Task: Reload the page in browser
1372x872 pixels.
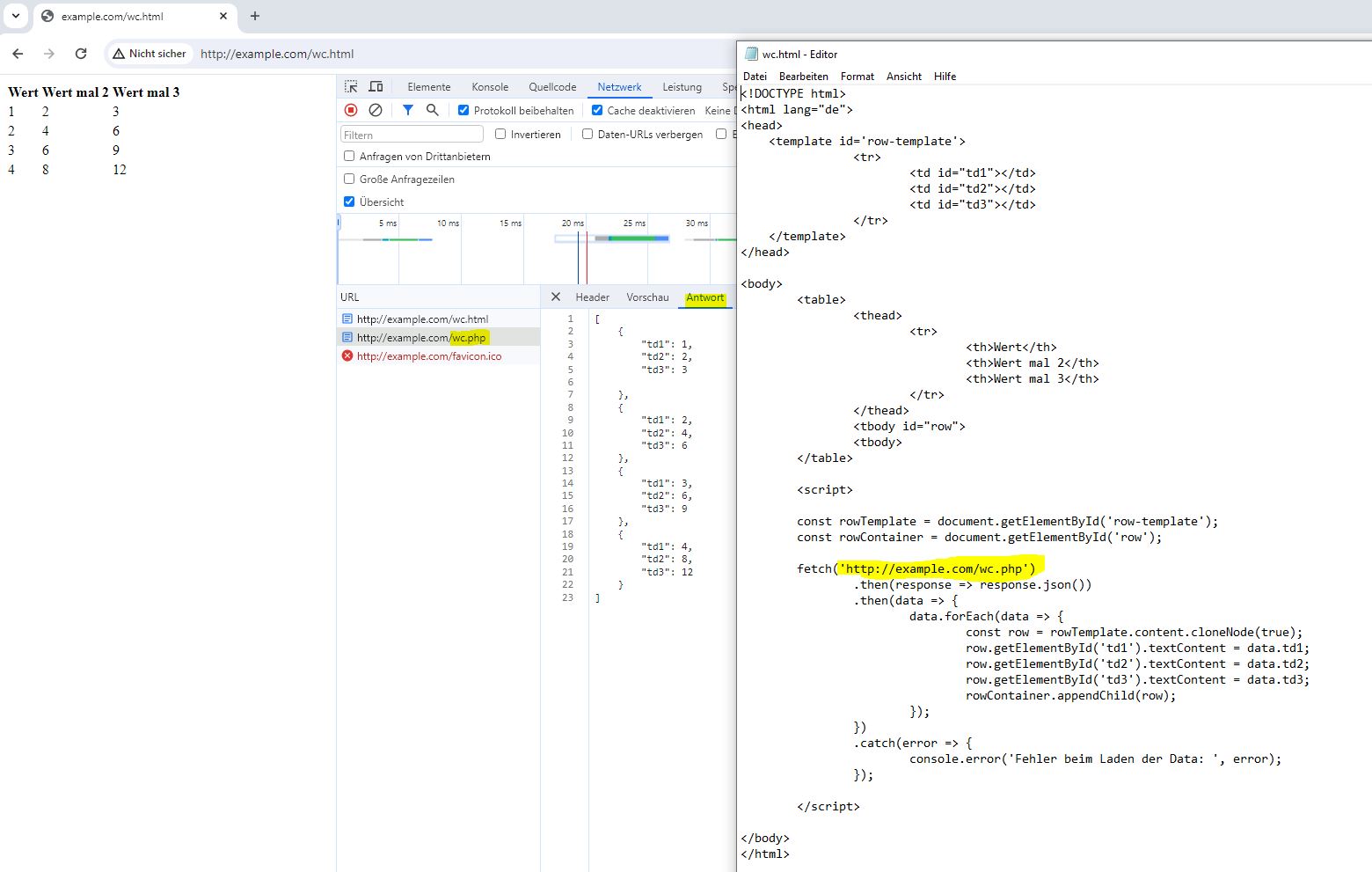Action: (x=81, y=54)
